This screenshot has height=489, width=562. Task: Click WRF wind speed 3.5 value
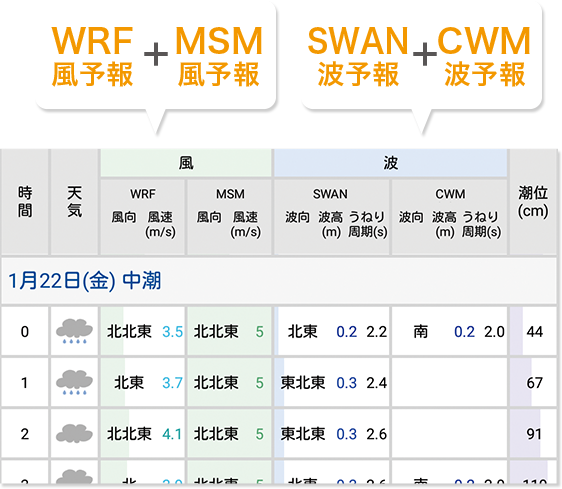pyautogui.click(x=172, y=332)
